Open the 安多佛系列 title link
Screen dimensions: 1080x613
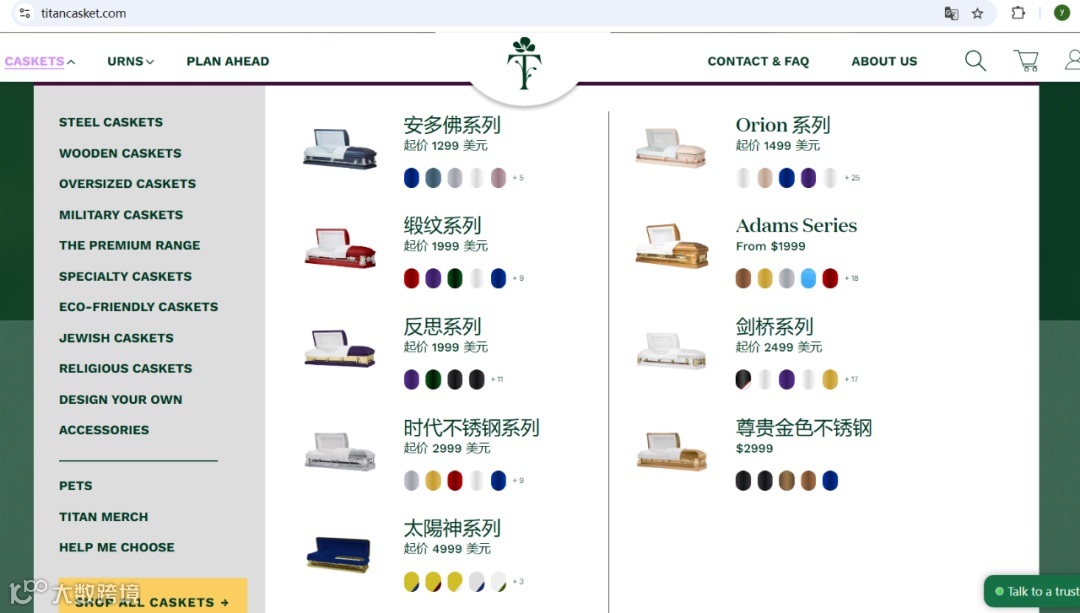coord(452,125)
